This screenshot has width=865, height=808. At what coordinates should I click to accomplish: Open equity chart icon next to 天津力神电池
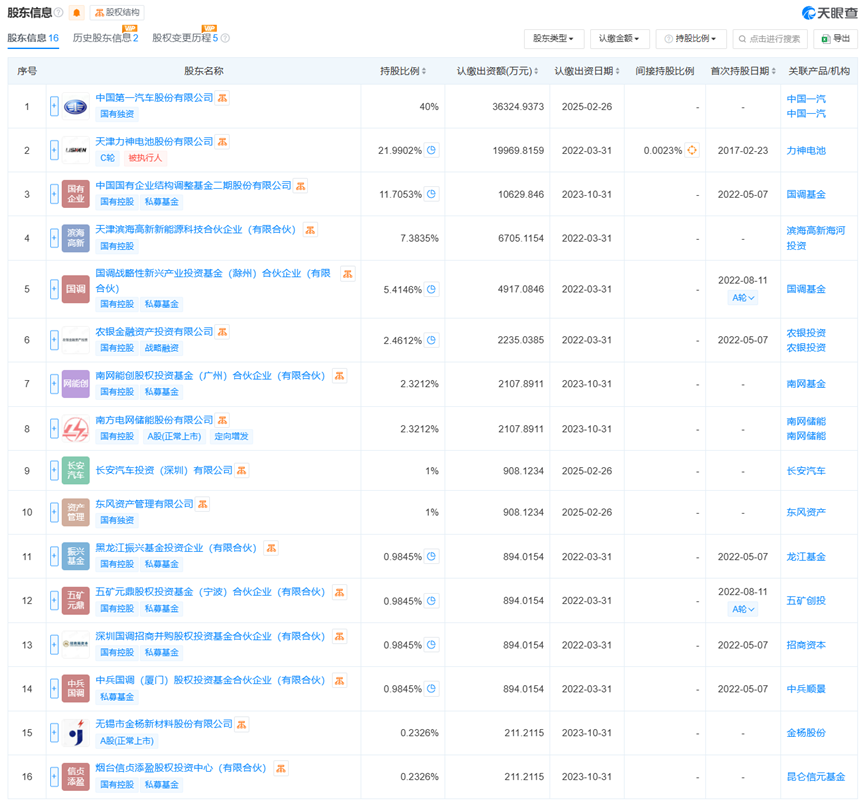tap(223, 142)
